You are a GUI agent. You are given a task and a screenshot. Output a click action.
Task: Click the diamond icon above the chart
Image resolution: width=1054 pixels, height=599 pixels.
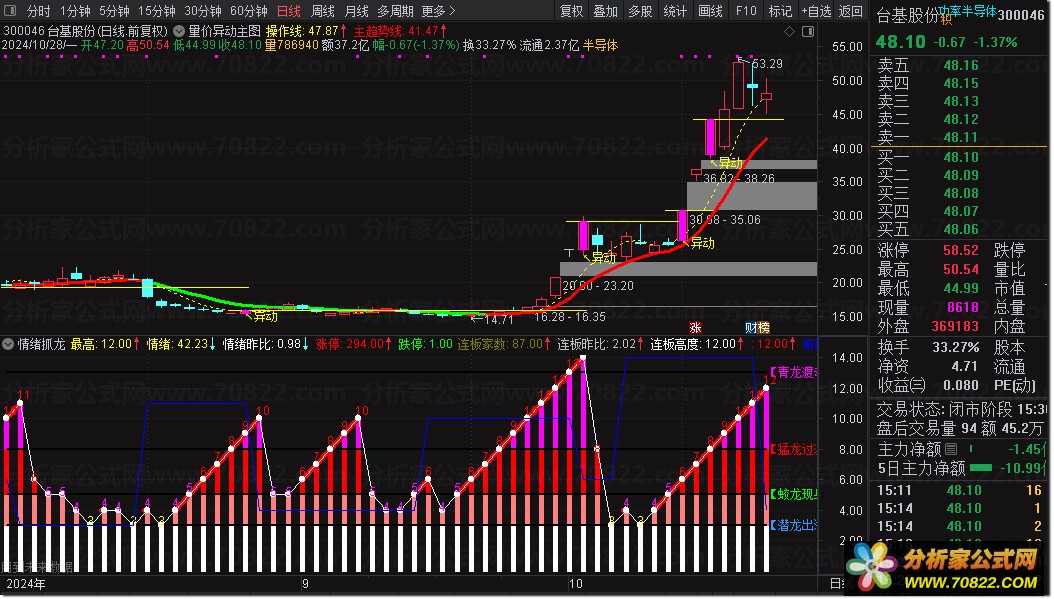pyautogui.click(x=789, y=32)
